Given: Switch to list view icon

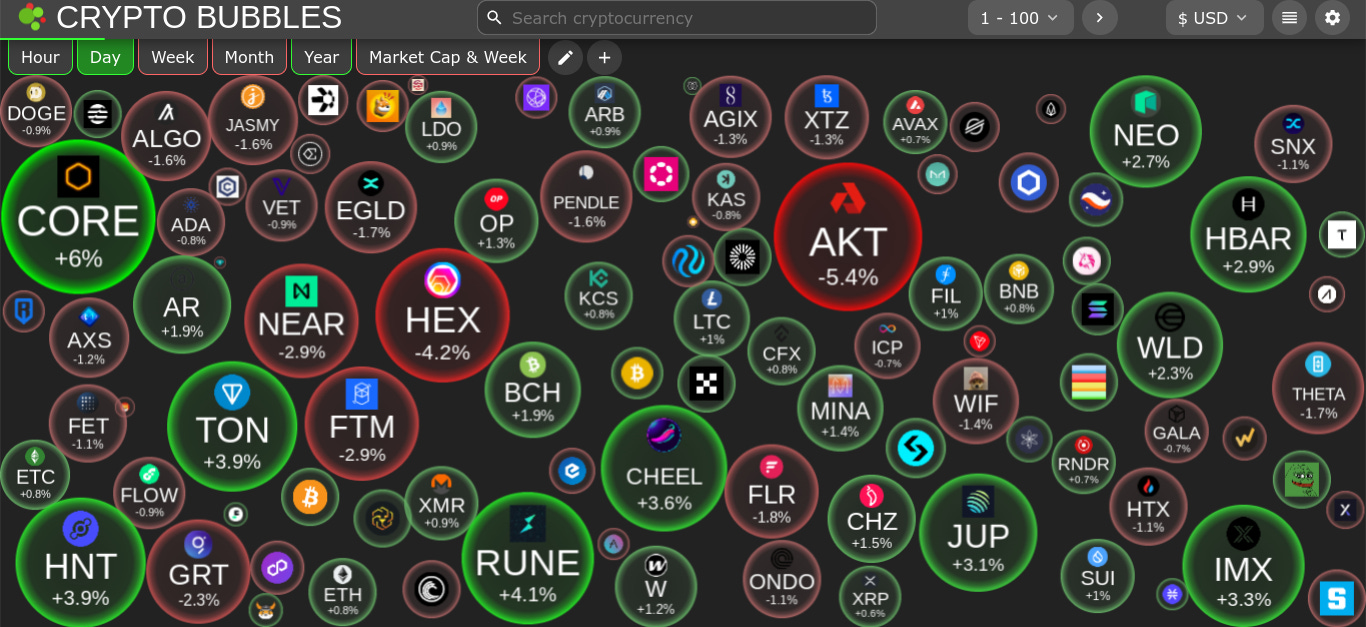Looking at the screenshot, I should (x=1289, y=18).
